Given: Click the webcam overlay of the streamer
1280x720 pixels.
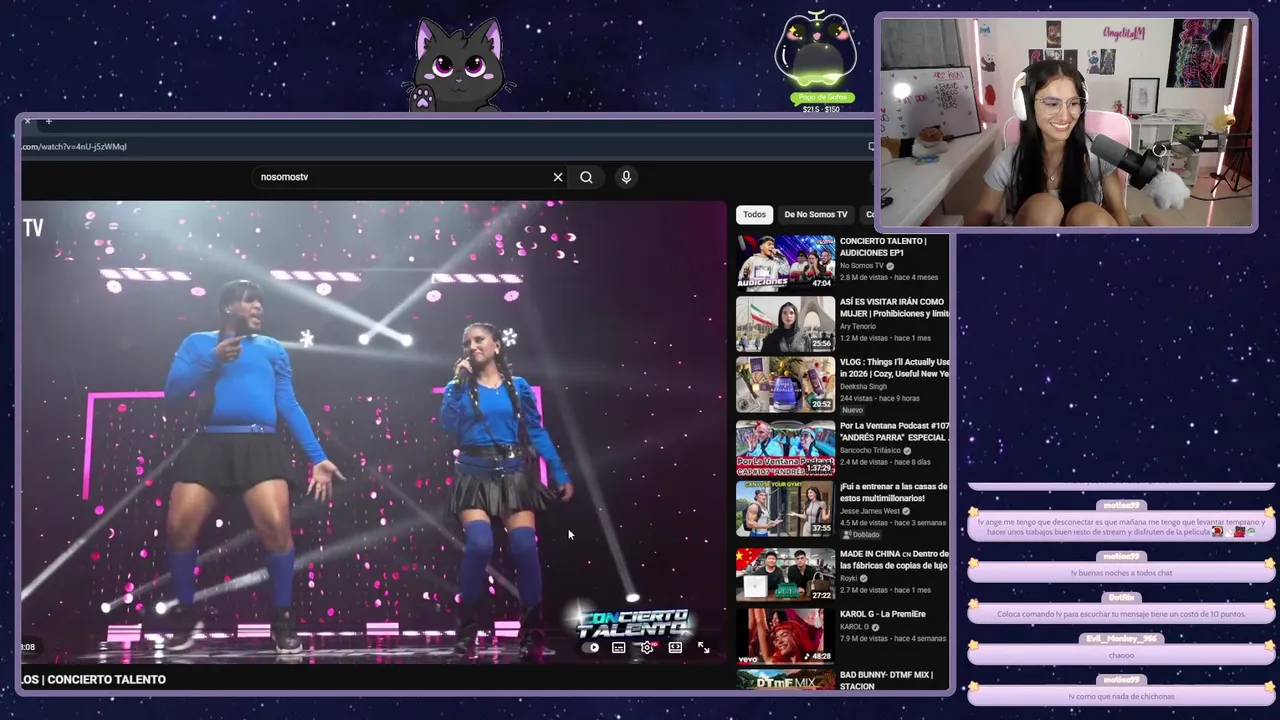Looking at the screenshot, I should pos(1066,122).
